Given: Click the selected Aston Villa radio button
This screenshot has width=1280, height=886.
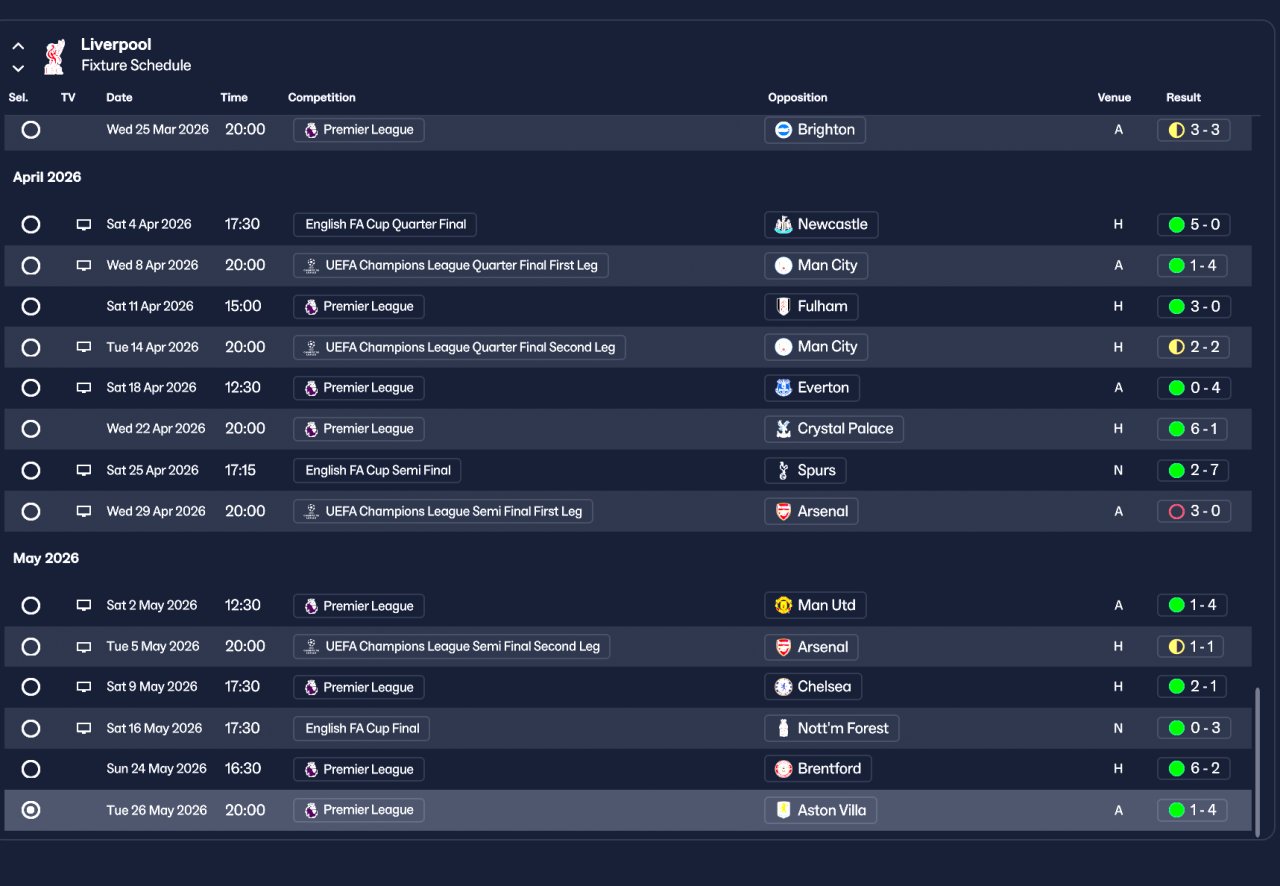Looking at the screenshot, I should tap(31, 811).
